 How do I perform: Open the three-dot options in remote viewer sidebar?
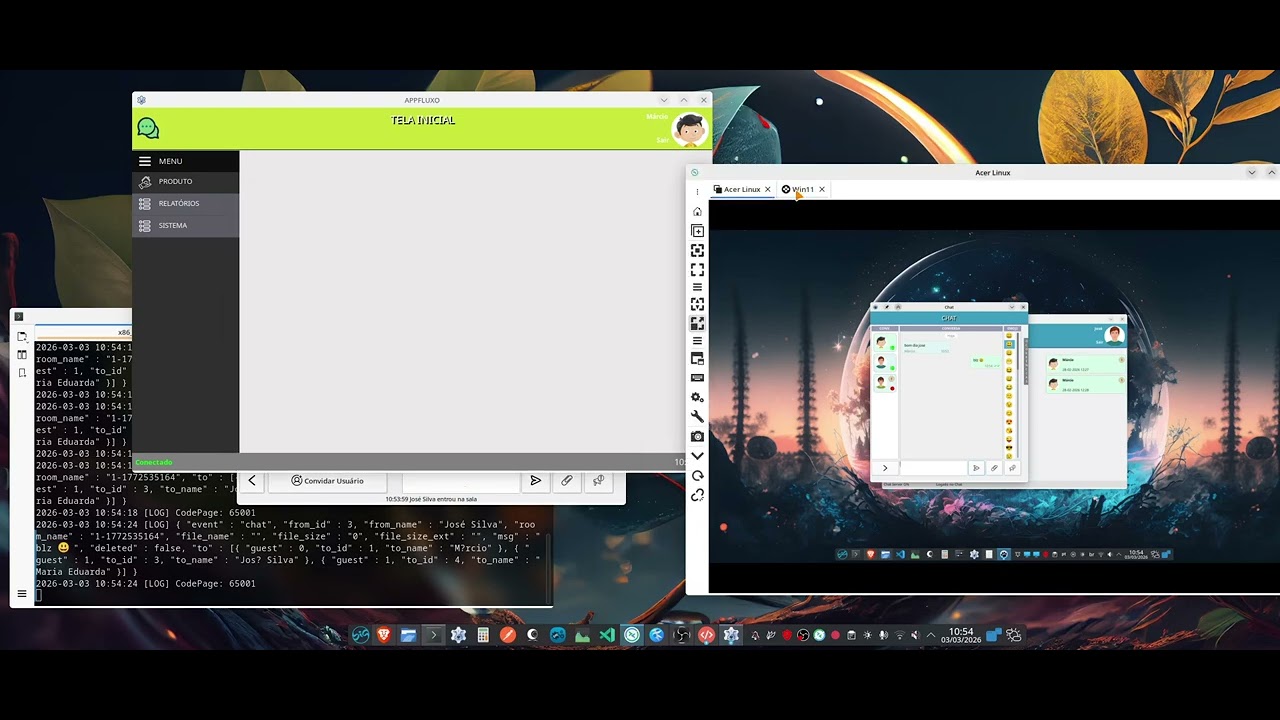[x=697, y=192]
